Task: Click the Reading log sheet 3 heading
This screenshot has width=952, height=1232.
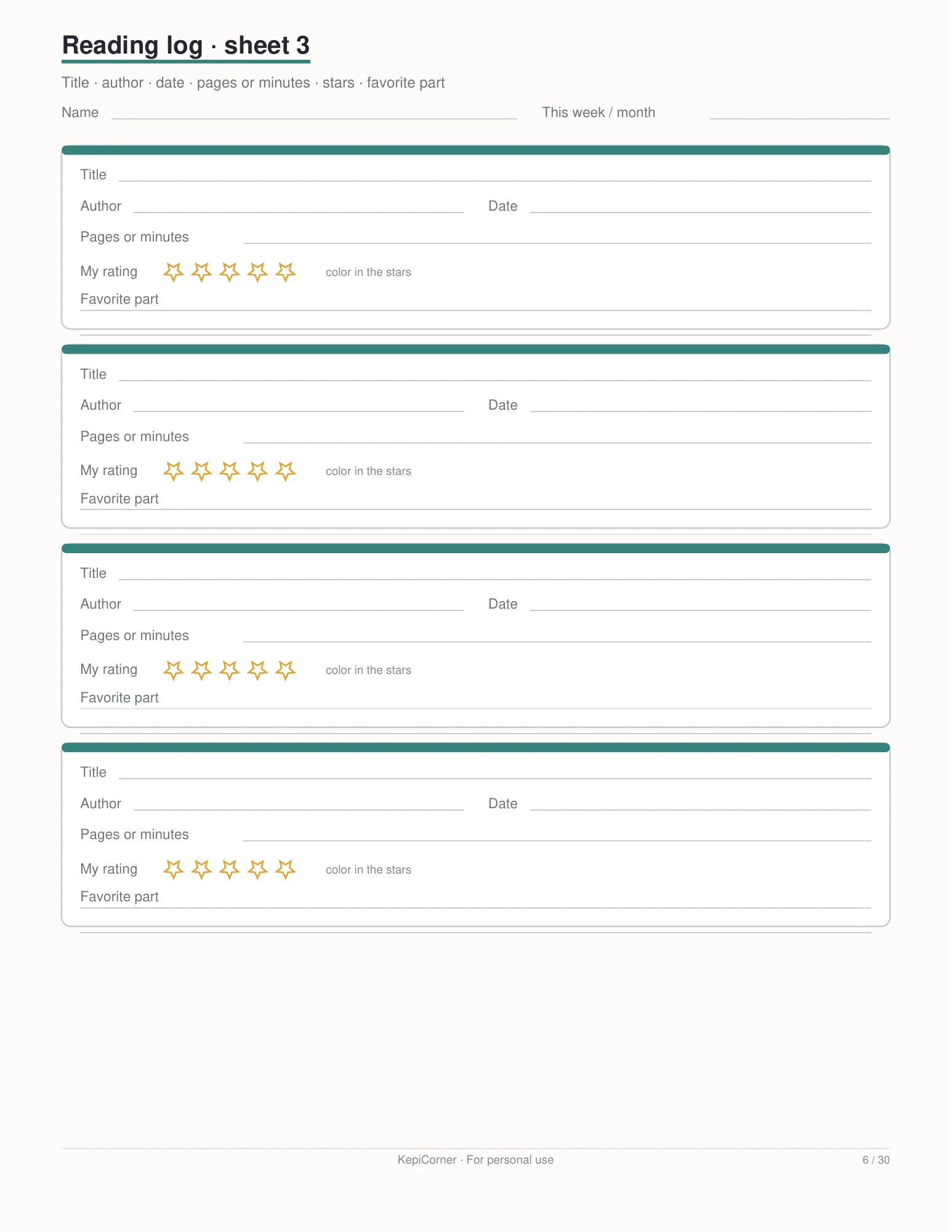Action: pos(186,46)
